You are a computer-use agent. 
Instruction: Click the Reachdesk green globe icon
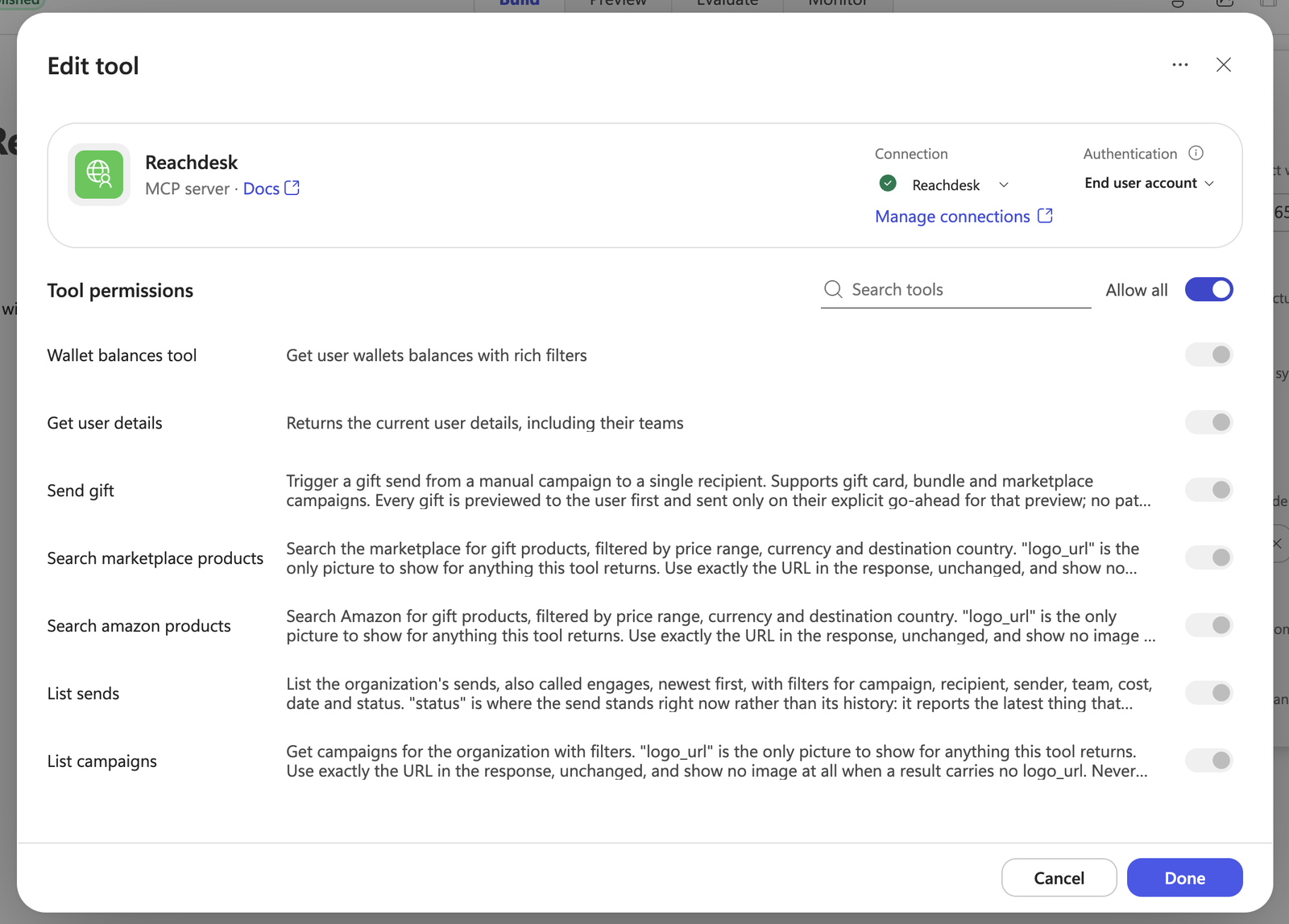99,174
